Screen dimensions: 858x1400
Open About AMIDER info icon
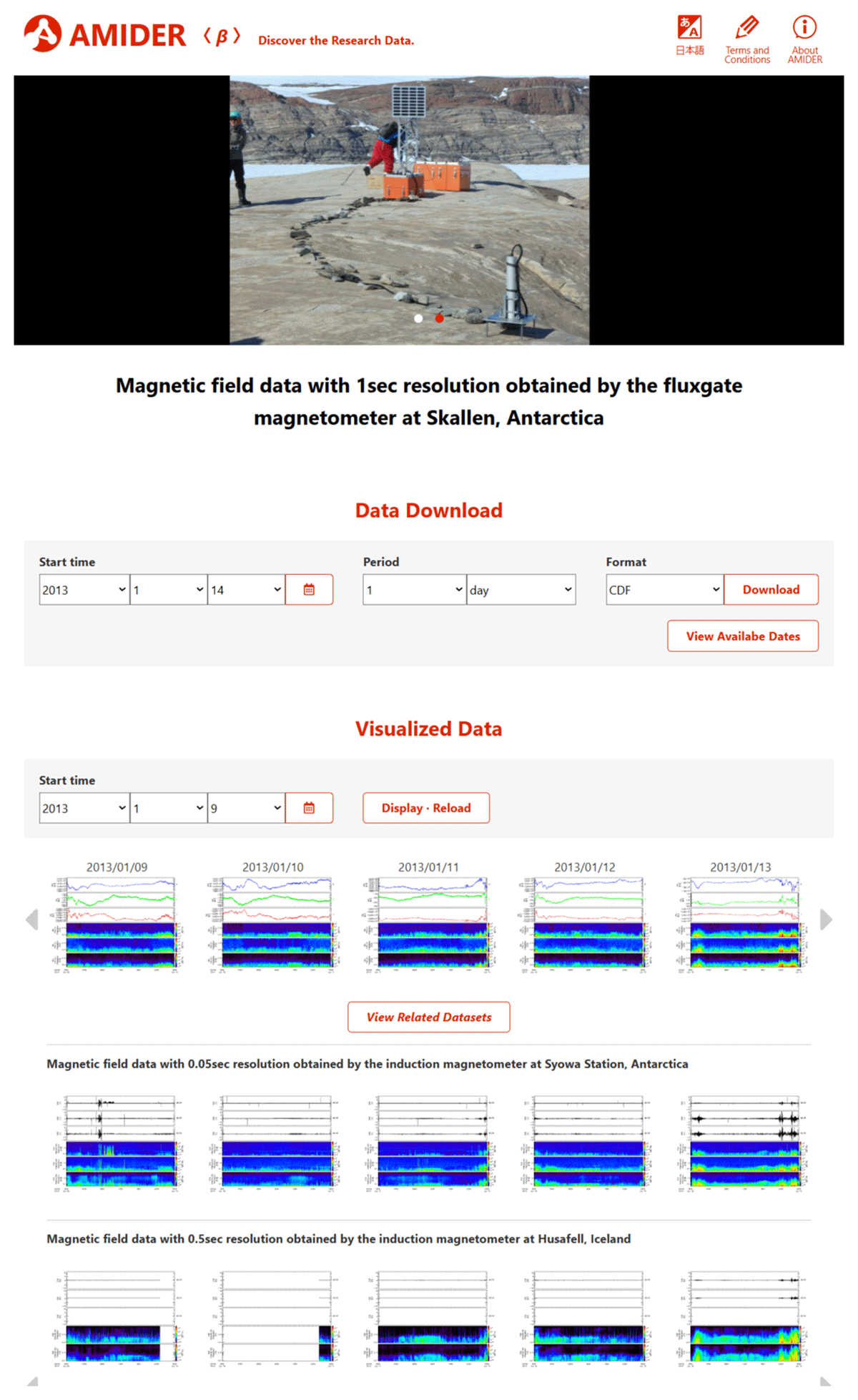[805, 39]
